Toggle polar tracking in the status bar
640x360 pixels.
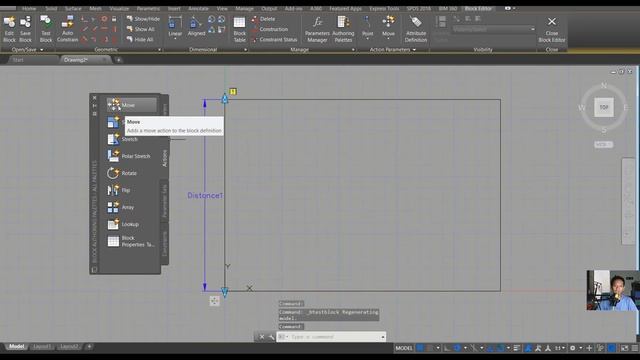[457, 348]
